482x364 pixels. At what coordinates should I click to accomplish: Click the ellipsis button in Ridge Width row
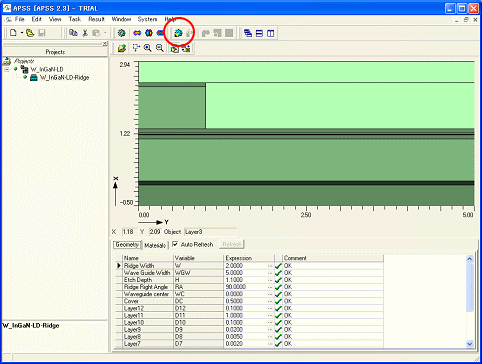click(270, 266)
